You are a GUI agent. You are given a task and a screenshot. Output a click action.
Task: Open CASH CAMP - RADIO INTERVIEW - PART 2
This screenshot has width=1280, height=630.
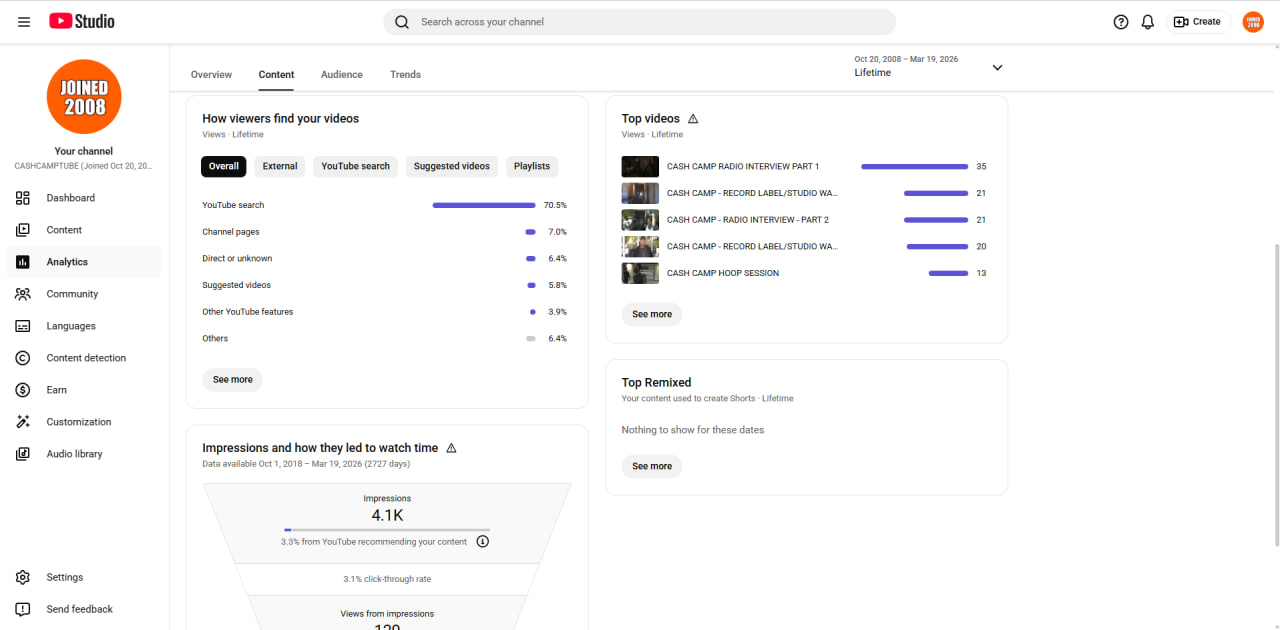(x=748, y=220)
